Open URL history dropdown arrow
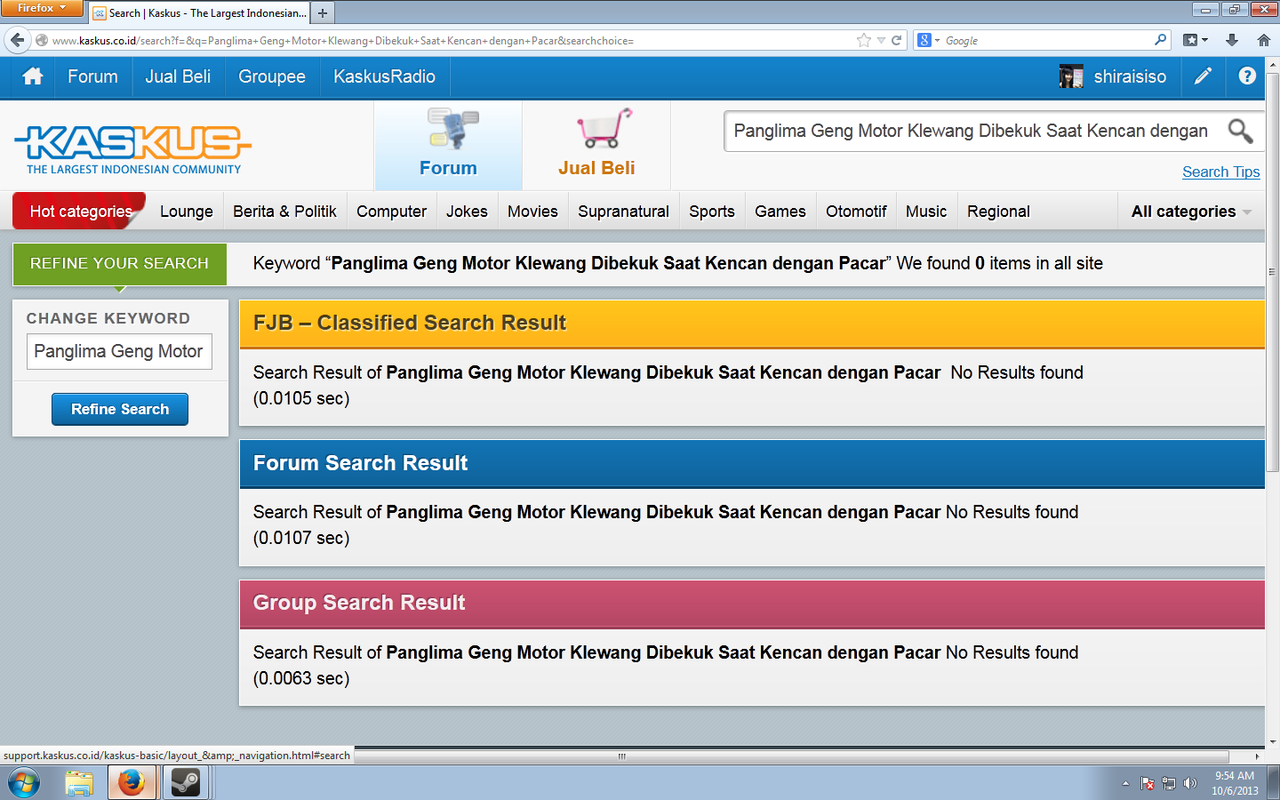The height and width of the screenshot is (800, 1280). tap(881, 41)
